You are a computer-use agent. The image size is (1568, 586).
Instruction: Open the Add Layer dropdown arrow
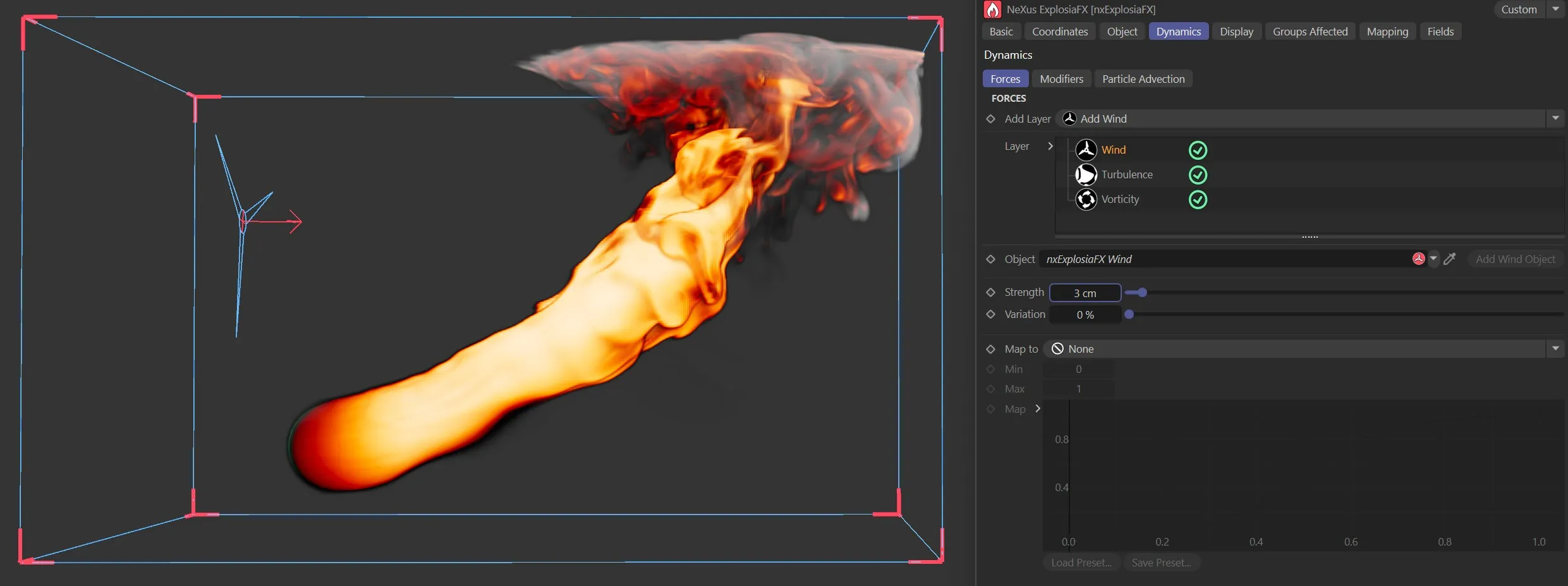tap(1556, 118)
